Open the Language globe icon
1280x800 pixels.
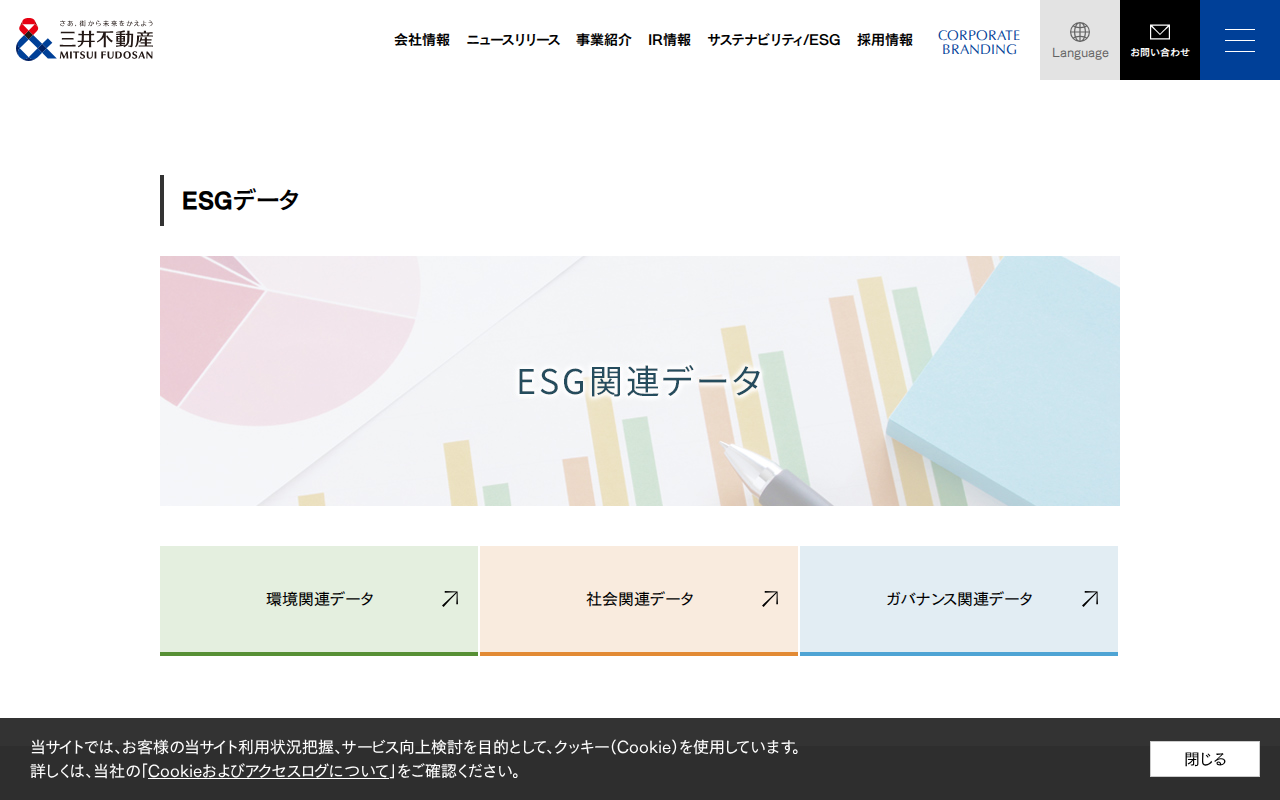[x=1080, y=32]
